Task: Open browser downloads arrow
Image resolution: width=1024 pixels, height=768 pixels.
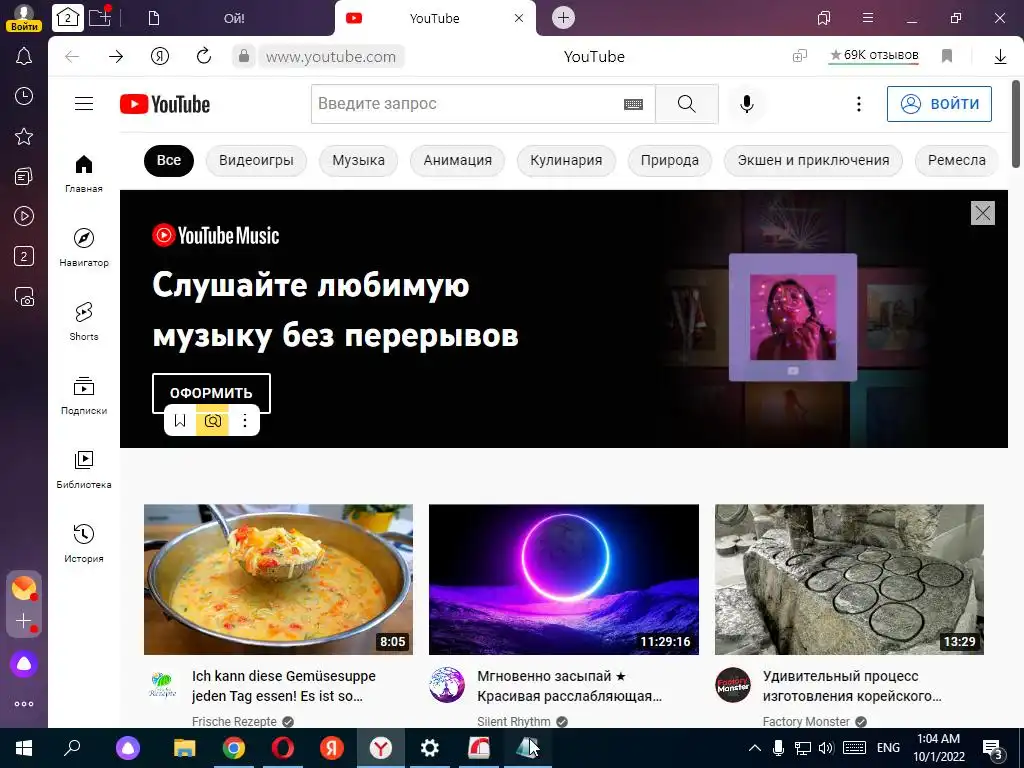Action: point(1000,57)
